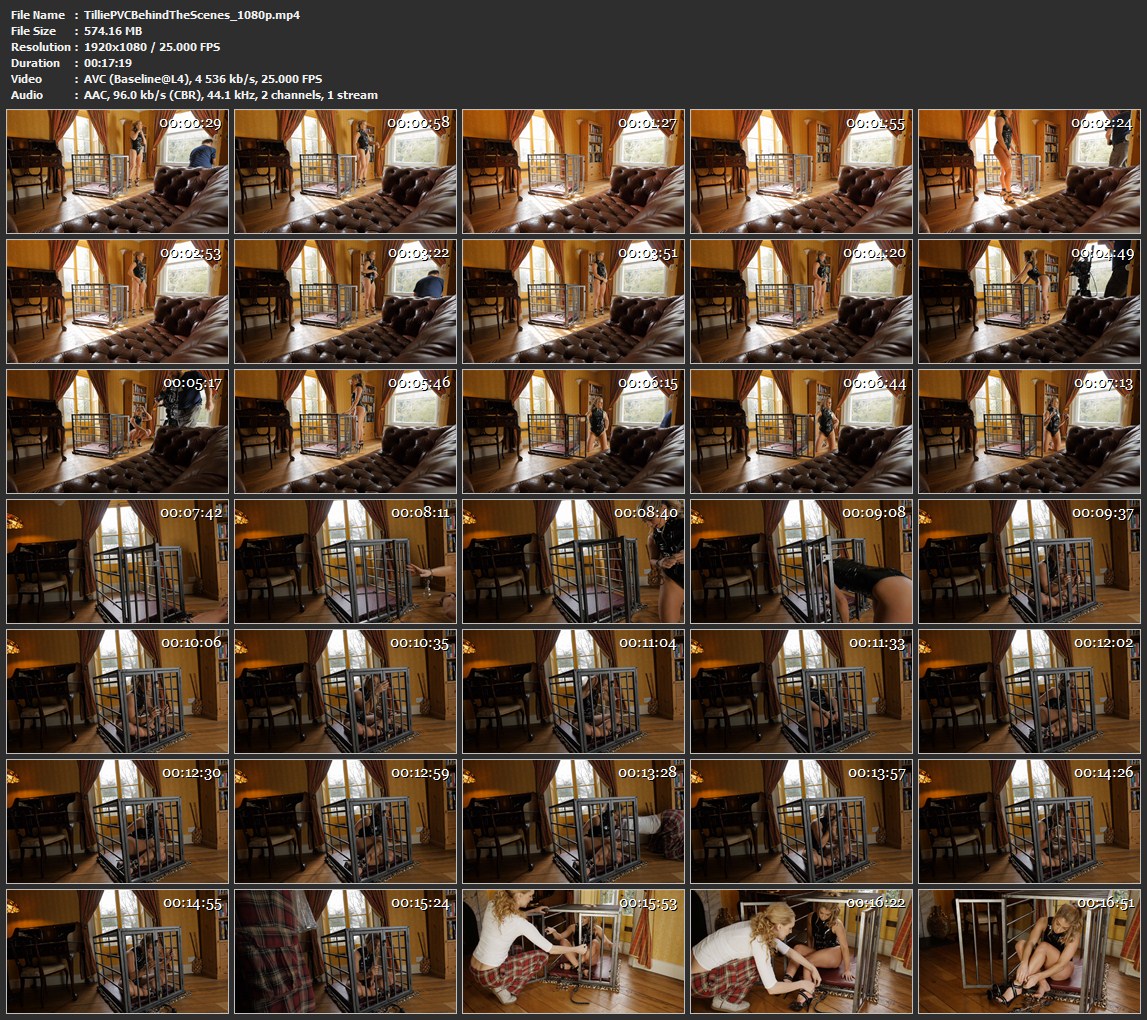This screenshot has width=1147, height=1020.
Task: Pick the 00:06:44 preview frame
Action: pos(802,431)
